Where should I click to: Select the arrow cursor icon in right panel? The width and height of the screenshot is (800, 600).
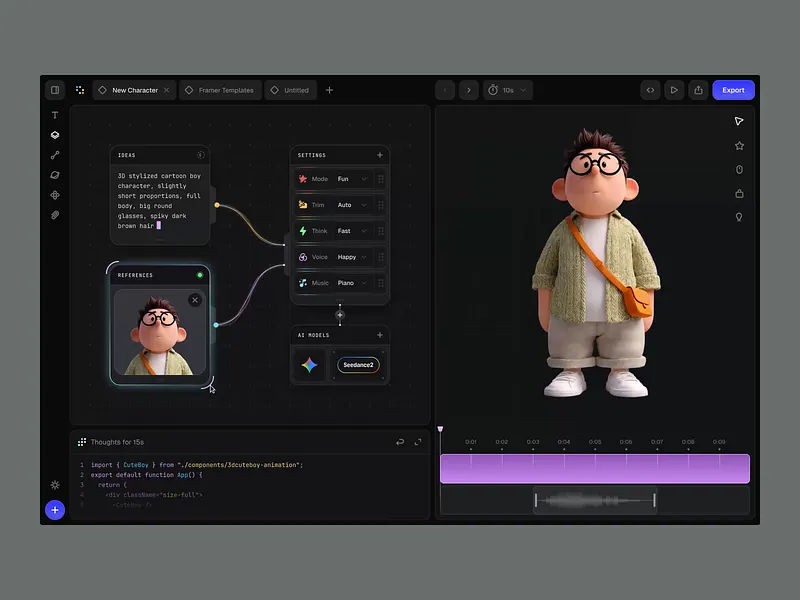pos(739,120)
